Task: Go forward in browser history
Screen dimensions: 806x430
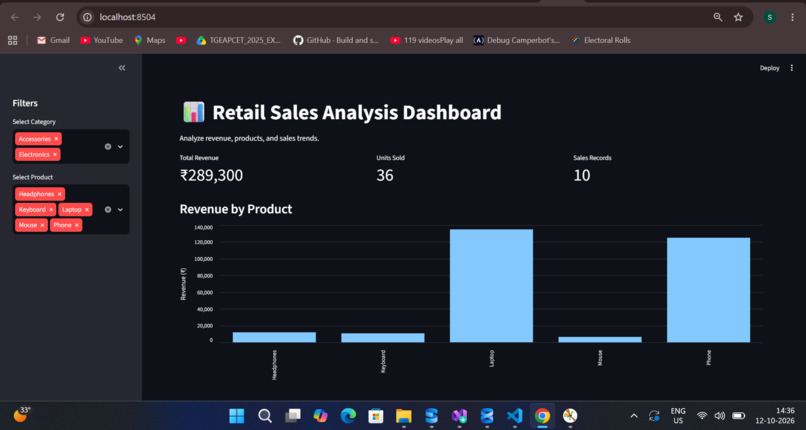Action: (37, 17)
